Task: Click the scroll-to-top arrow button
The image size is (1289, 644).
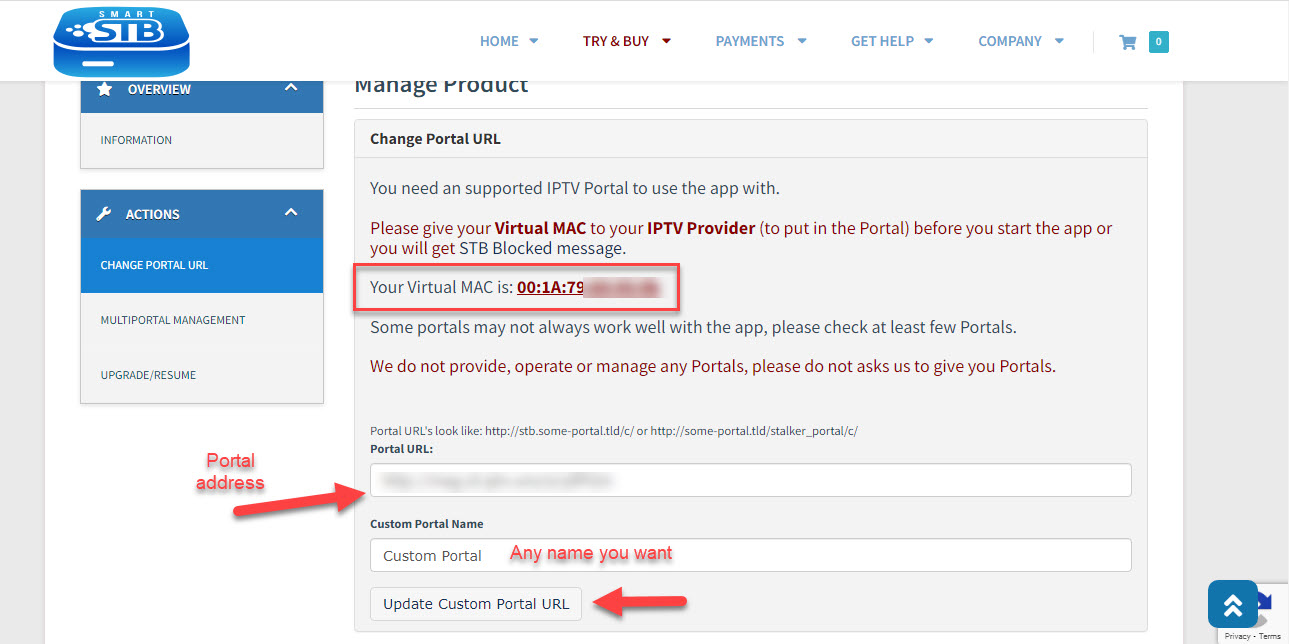Action: [x=1232, y=603]
